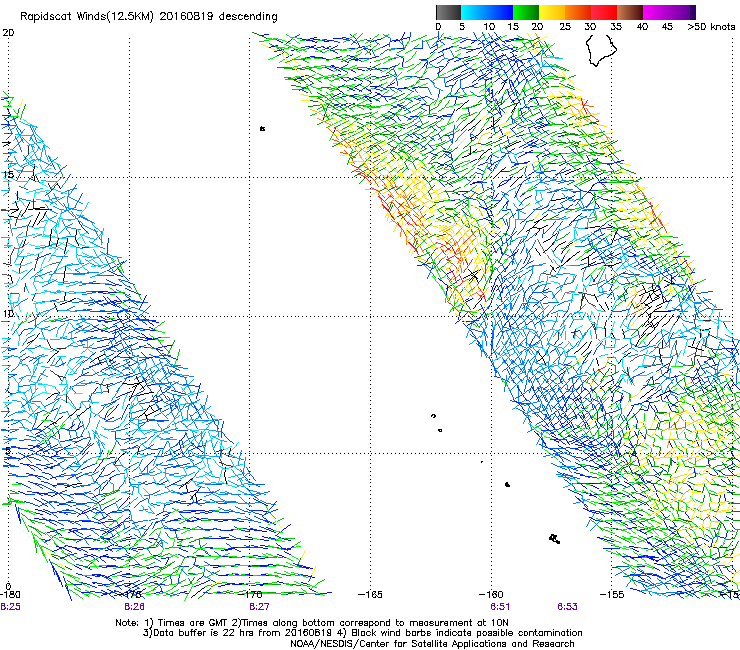Click the '40' label under the color bar
740x650 pixels.
pos(642,27)
